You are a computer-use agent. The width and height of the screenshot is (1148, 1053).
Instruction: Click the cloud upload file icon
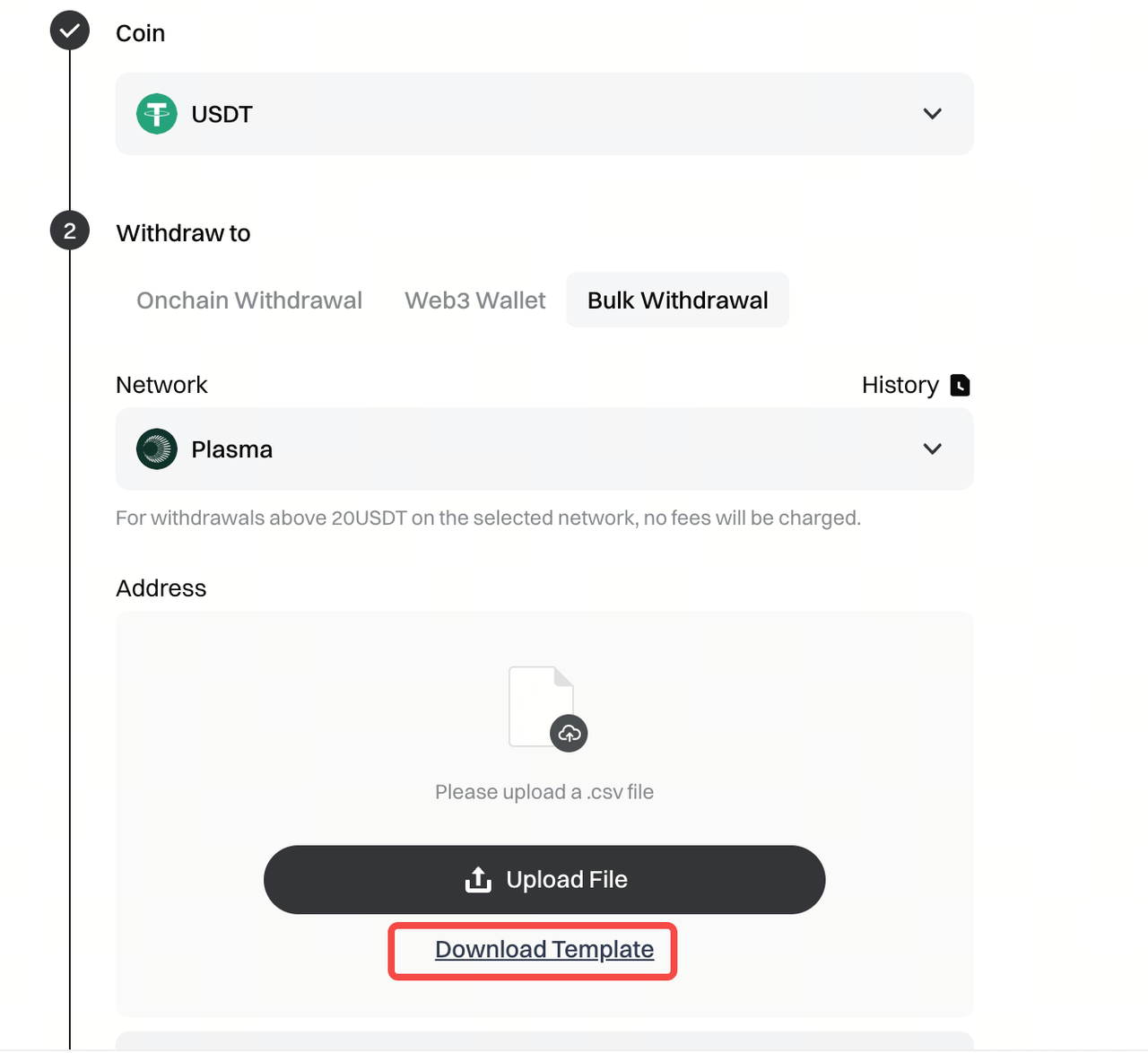(x=569, y=734)
